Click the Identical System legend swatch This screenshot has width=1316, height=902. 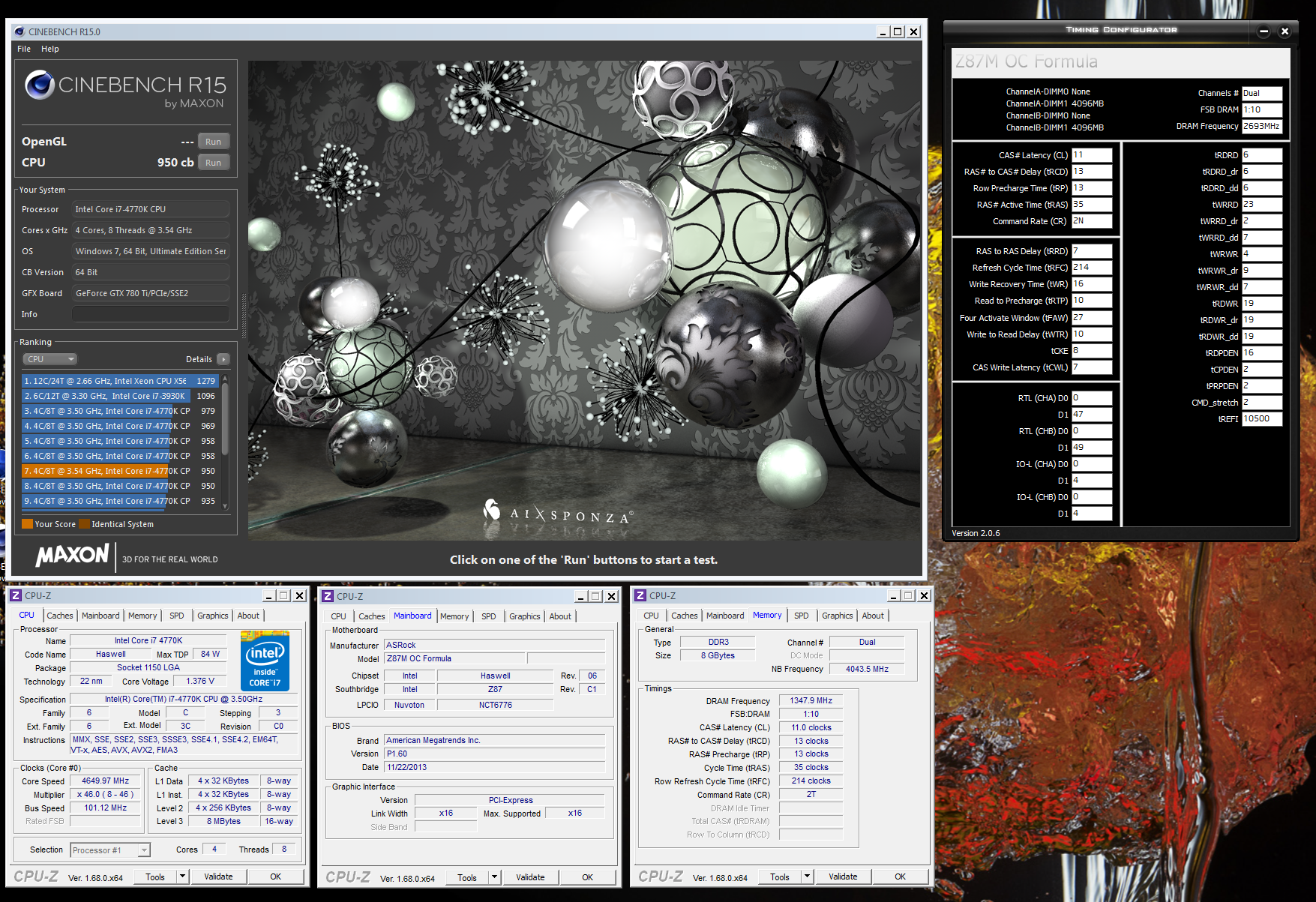tap(85, 524)
